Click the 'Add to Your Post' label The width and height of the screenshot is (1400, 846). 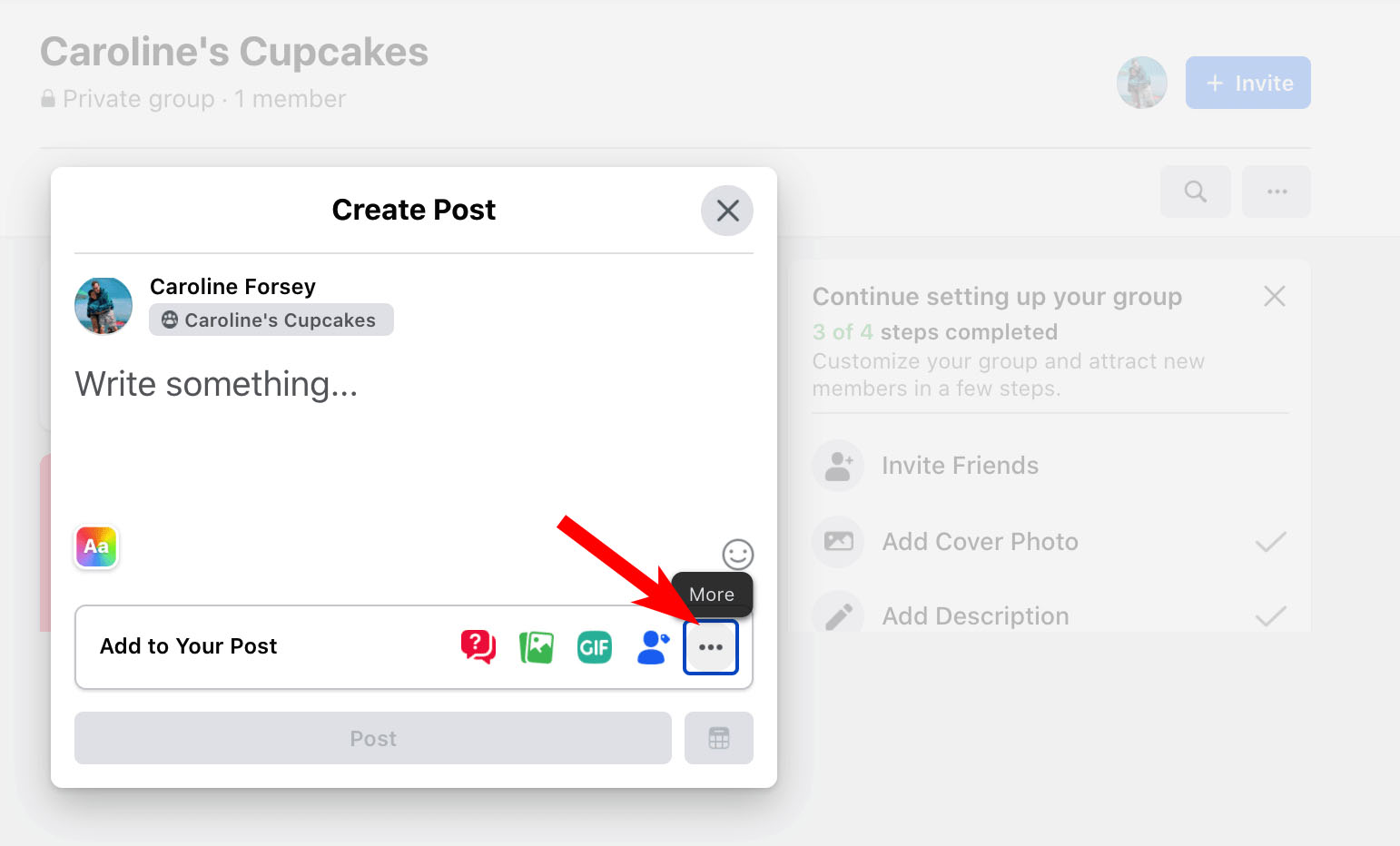(x=189, y=646)
